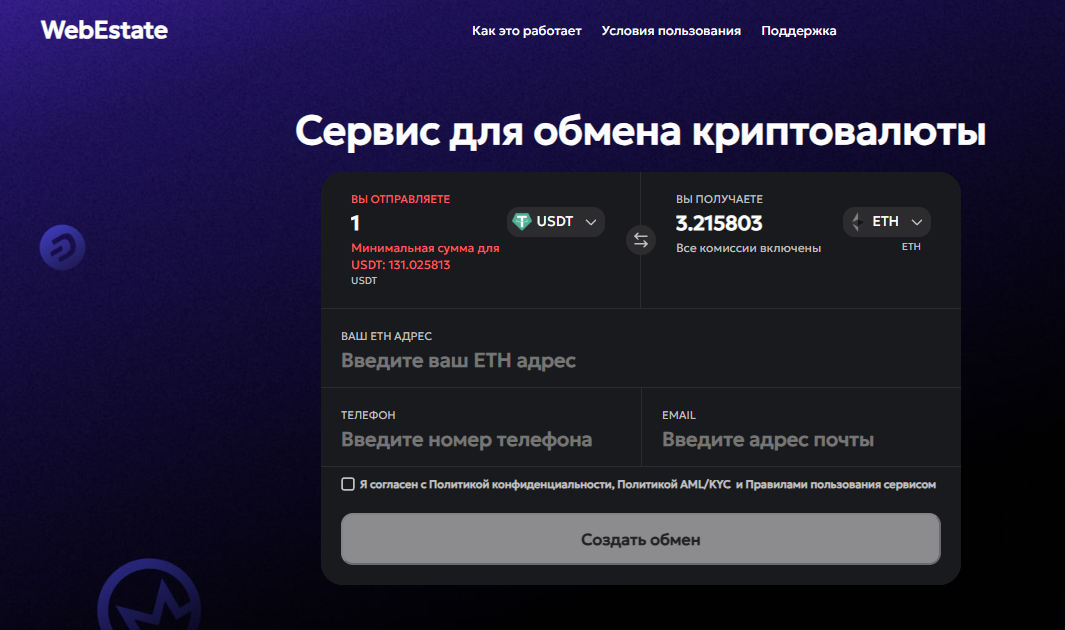Swap currencies with the exchange arrows icon
The image size is (1065, 630).
pos(640,240)
